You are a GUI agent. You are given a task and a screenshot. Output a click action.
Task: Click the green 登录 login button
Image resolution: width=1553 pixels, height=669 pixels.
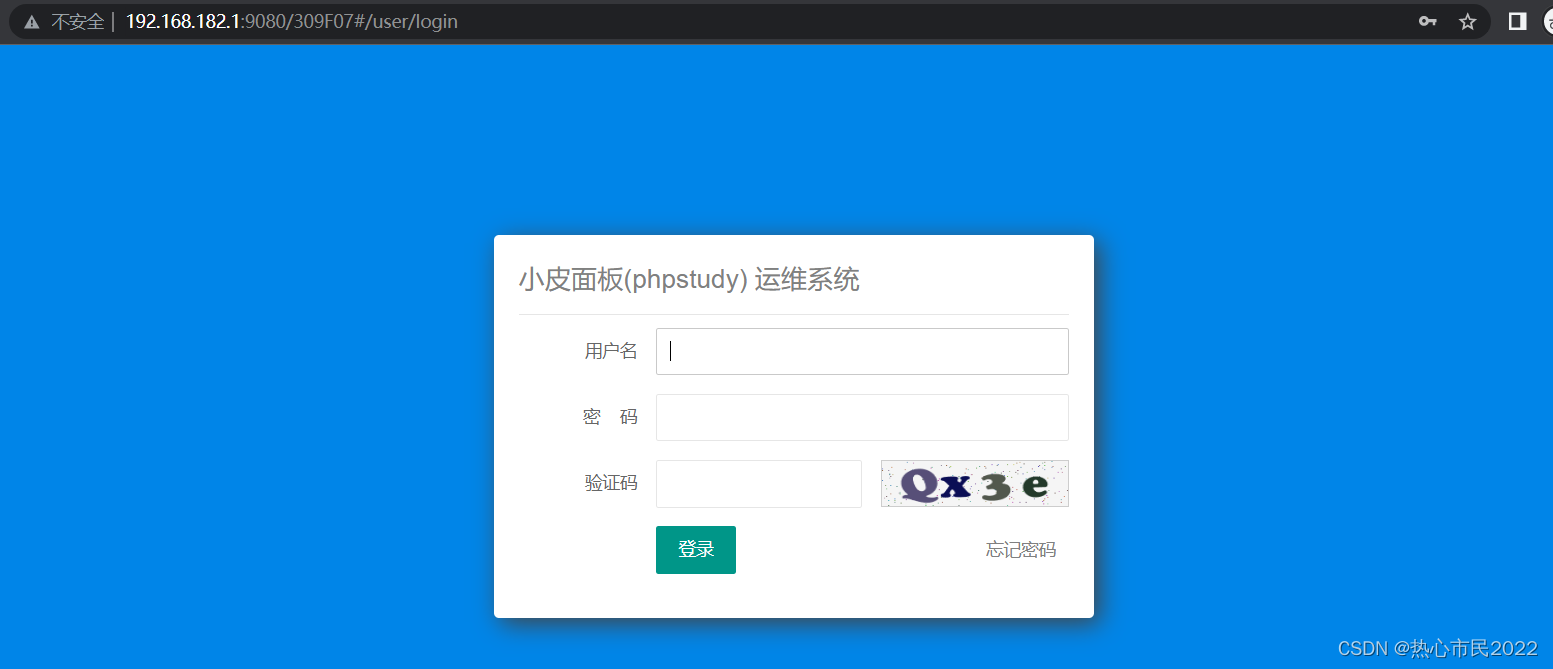click(x=696, y=550)
